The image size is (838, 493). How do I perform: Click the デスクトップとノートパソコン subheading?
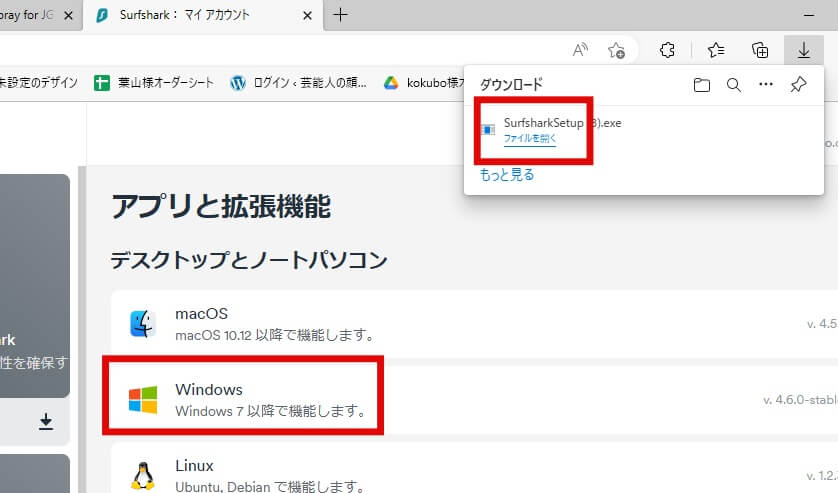249,260
